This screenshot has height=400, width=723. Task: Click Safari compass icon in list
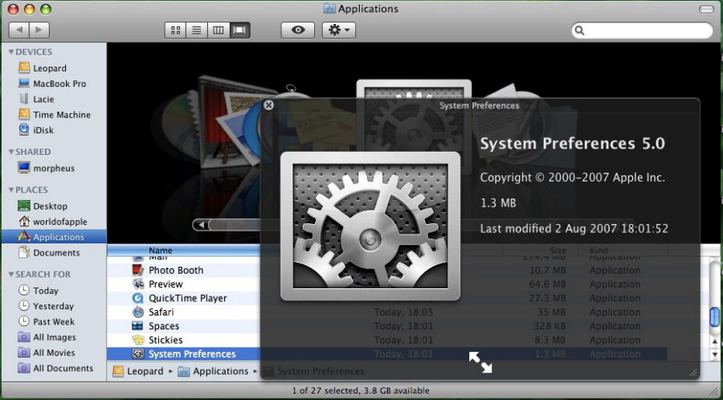point(138,312)
